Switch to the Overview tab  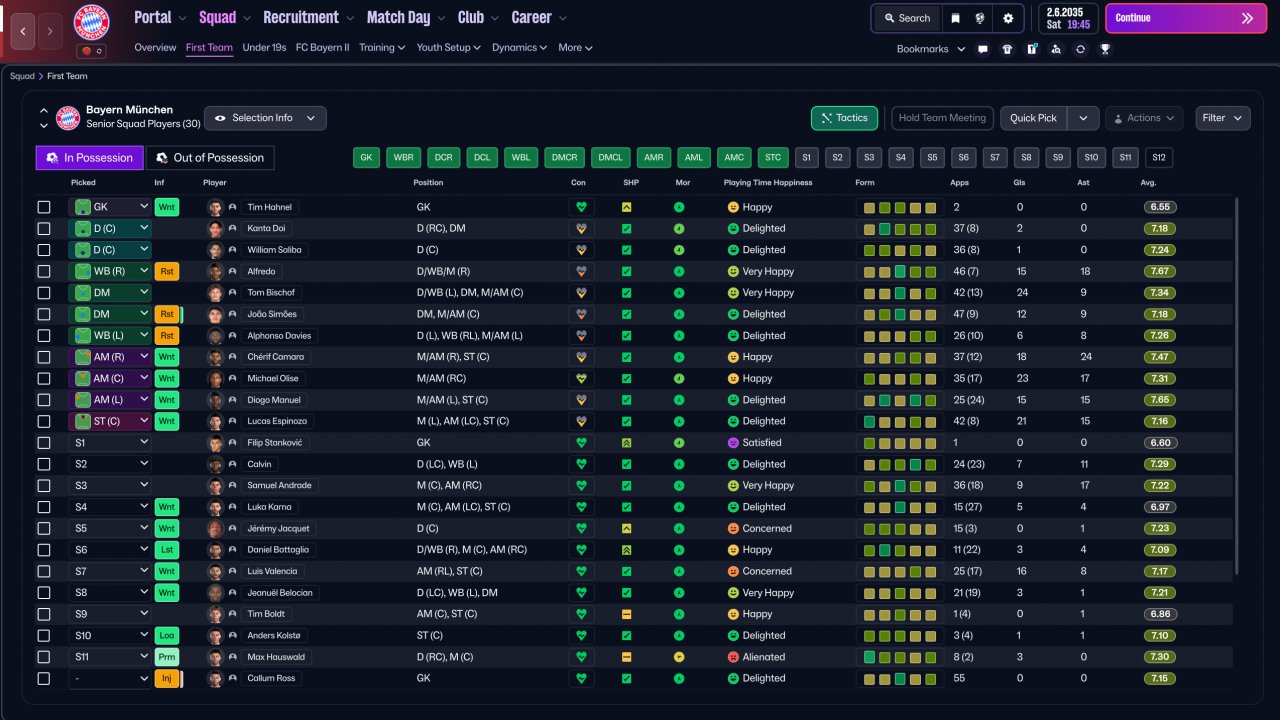155,48
